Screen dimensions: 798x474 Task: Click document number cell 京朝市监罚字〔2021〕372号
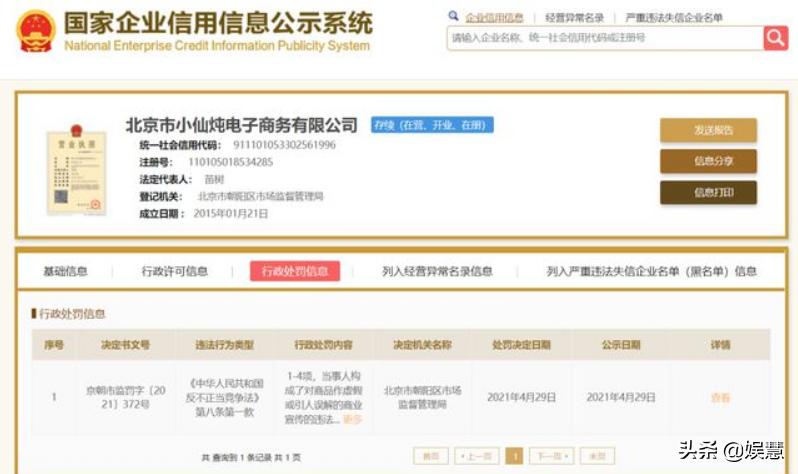(125, 398)
